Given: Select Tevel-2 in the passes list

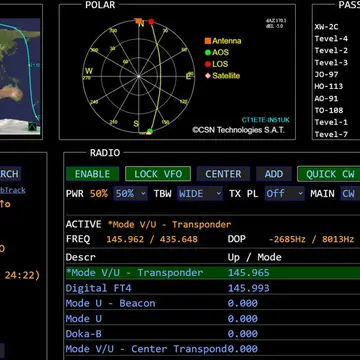Looking at the screenshot, I should (x=331, y=51).
